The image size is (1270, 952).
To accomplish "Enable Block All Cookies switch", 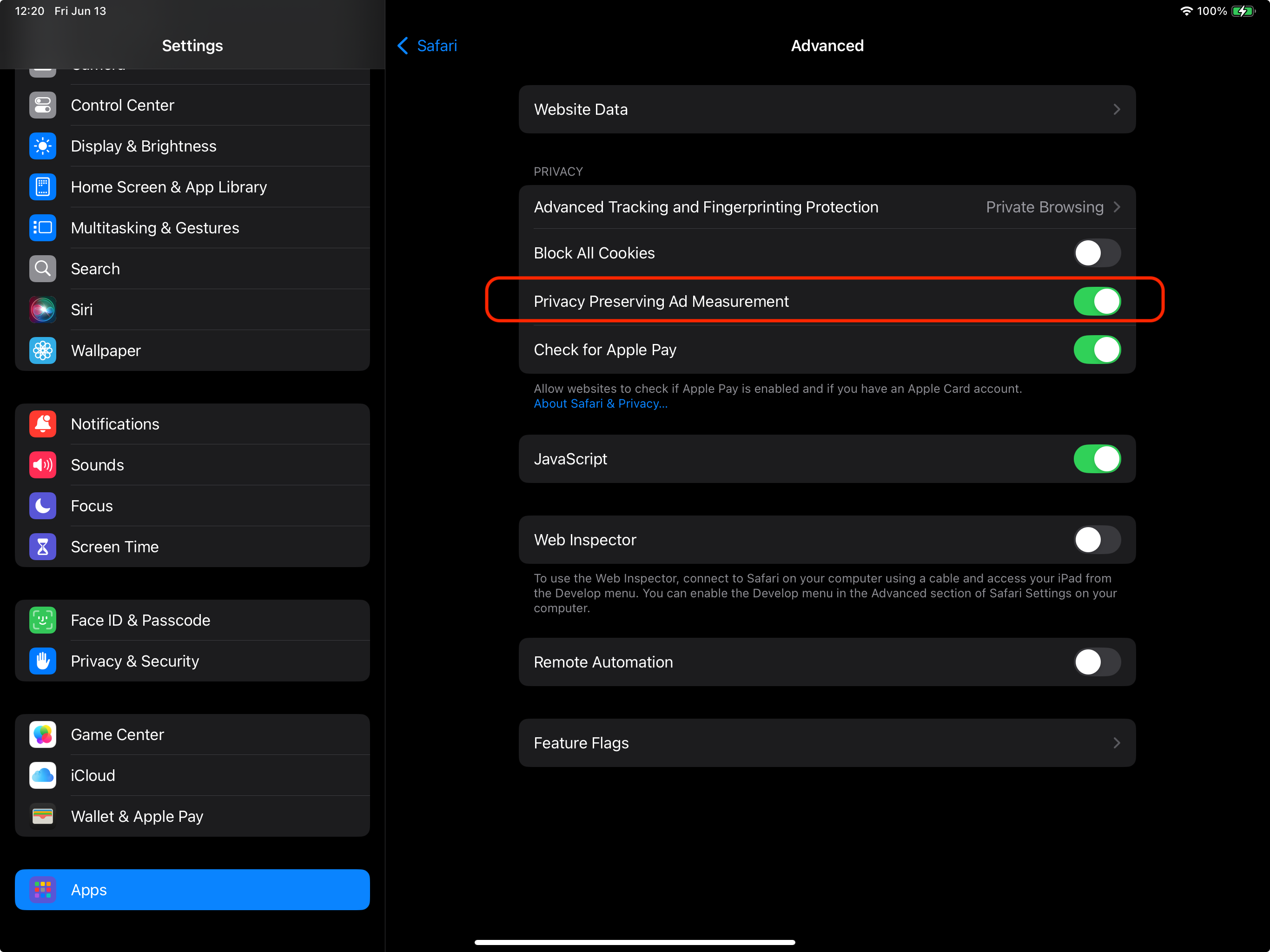I will [1097, 252].
